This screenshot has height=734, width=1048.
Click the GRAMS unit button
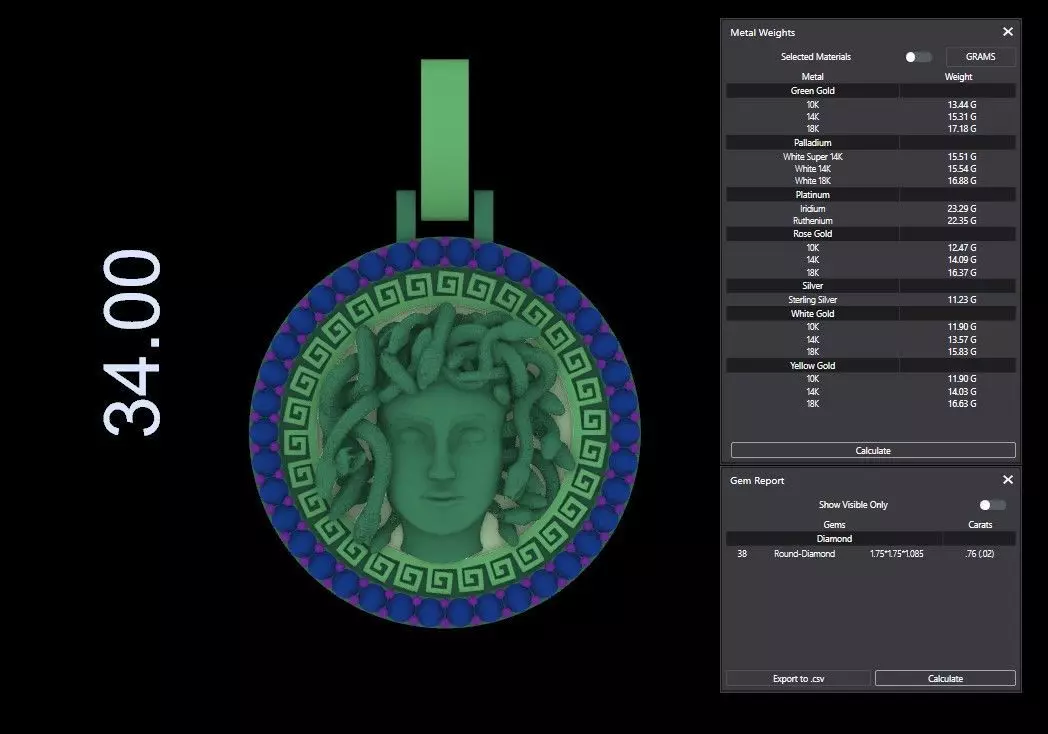pos(980,57)
